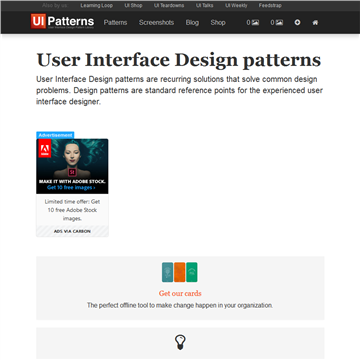Screen dimensions: 360x360
Task: Click the Get our cards link
Action: [180, 293]
